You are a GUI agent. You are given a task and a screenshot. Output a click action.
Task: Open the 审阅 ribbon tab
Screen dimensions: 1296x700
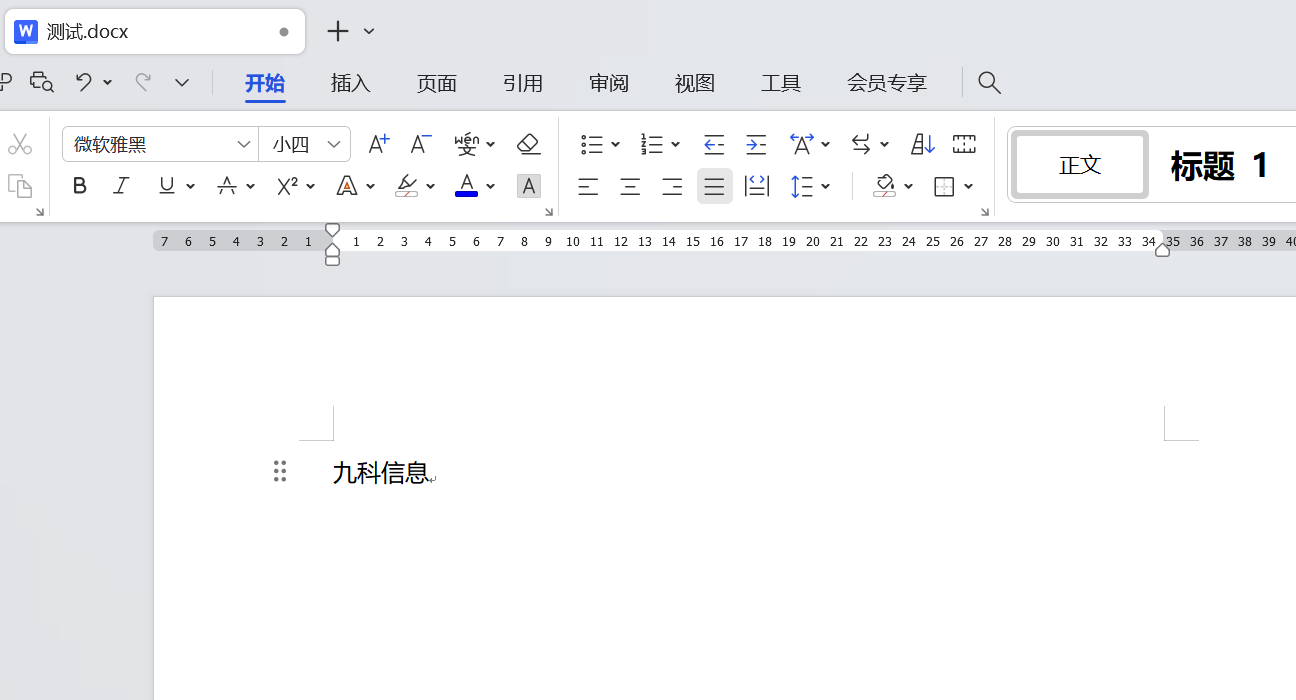(x=609, y=83)
